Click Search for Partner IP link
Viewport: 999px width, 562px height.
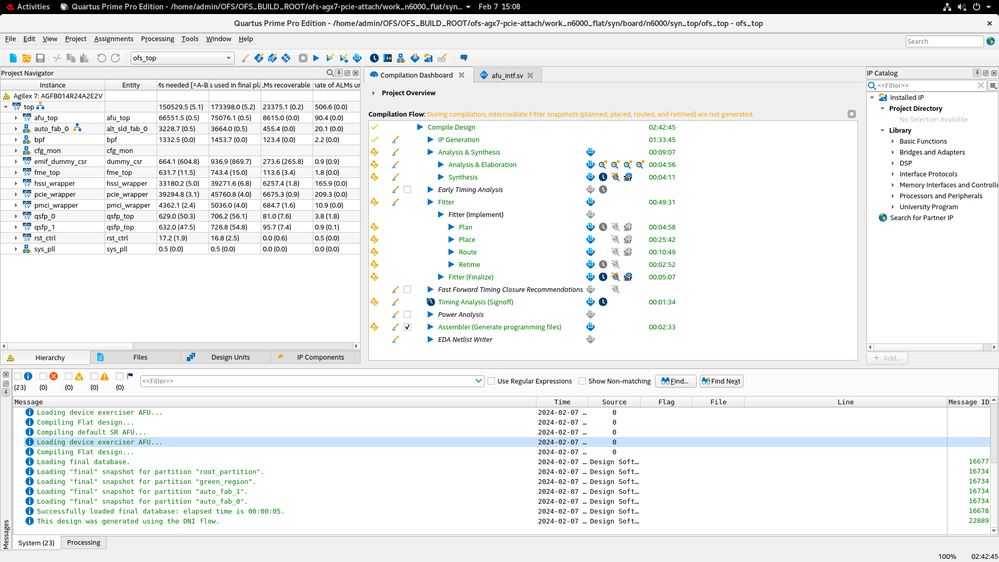(x=921, y=217)
